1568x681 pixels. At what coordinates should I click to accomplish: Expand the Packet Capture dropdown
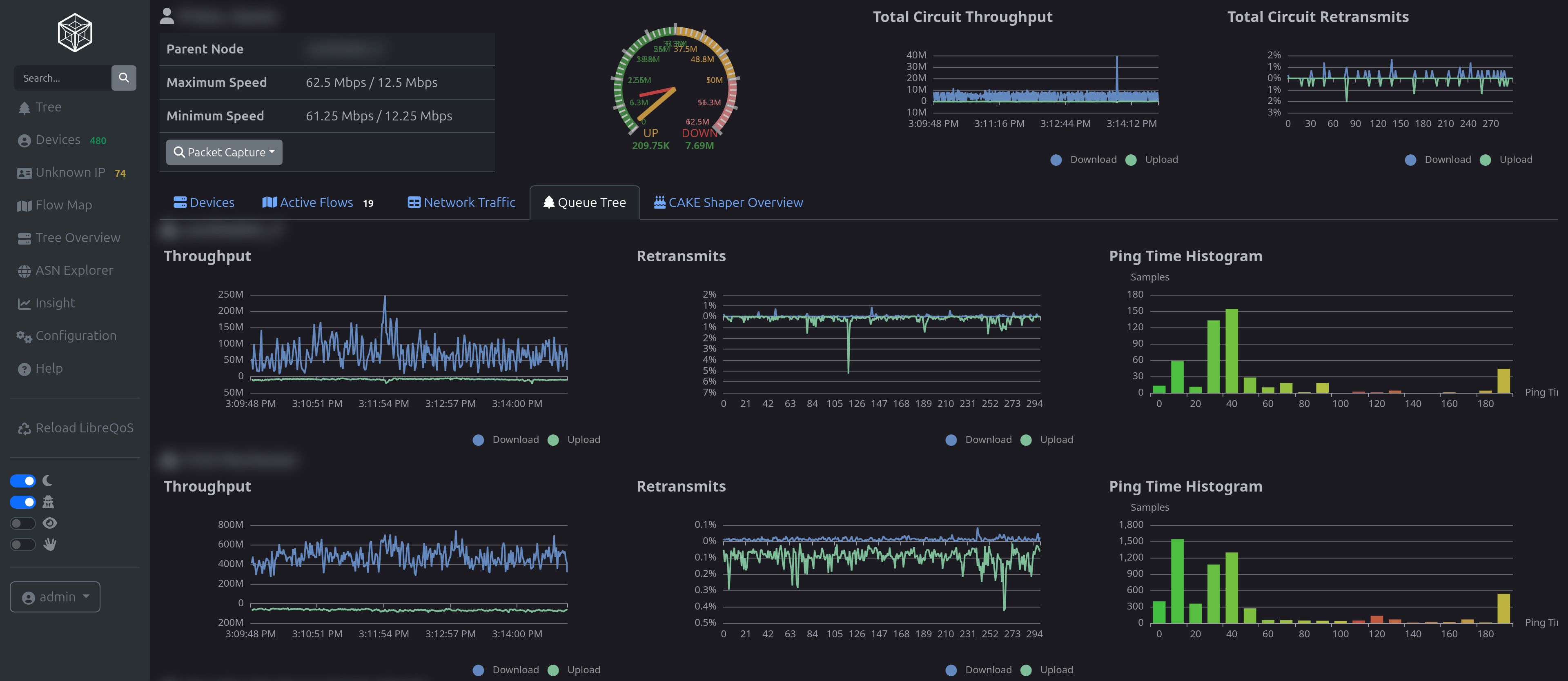(x=224, y=152)
